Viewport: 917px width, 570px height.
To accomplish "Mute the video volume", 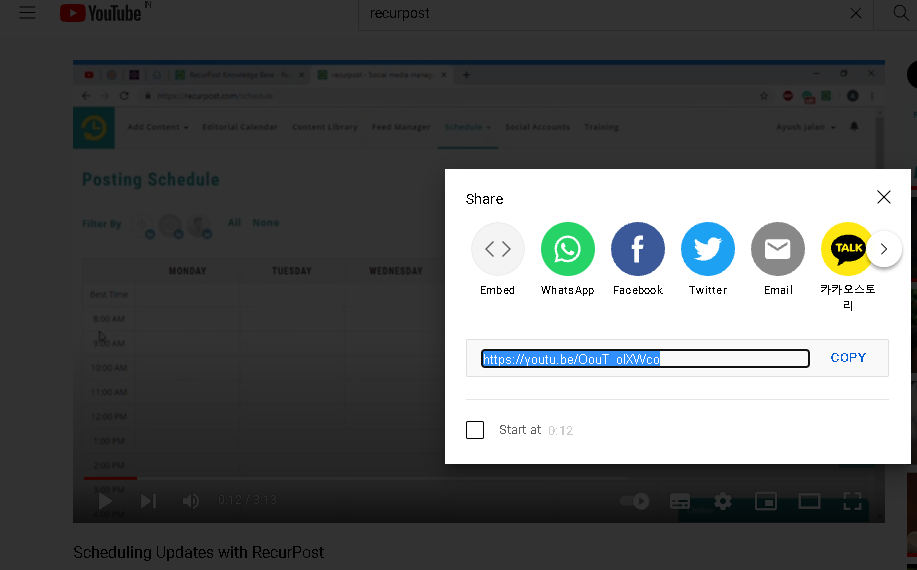I will coord(191,500).
